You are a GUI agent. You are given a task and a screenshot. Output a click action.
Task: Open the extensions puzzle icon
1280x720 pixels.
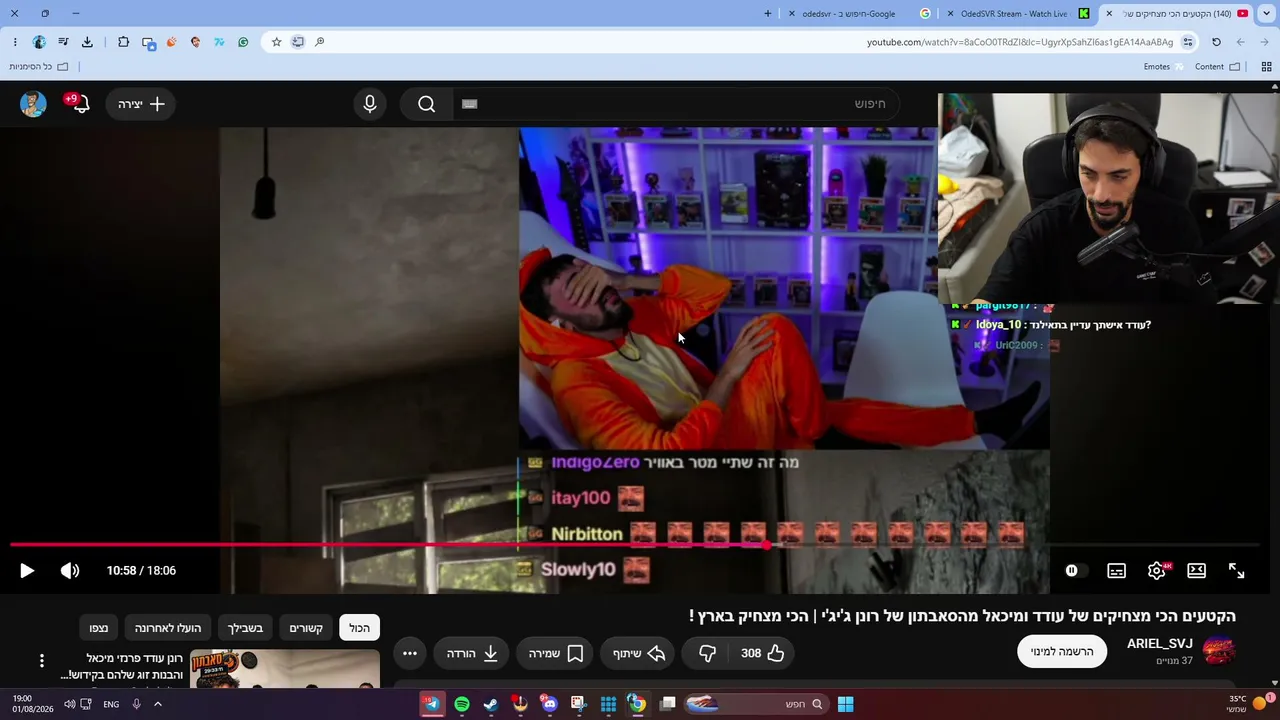pyautogui.click(x=123, y=42)
